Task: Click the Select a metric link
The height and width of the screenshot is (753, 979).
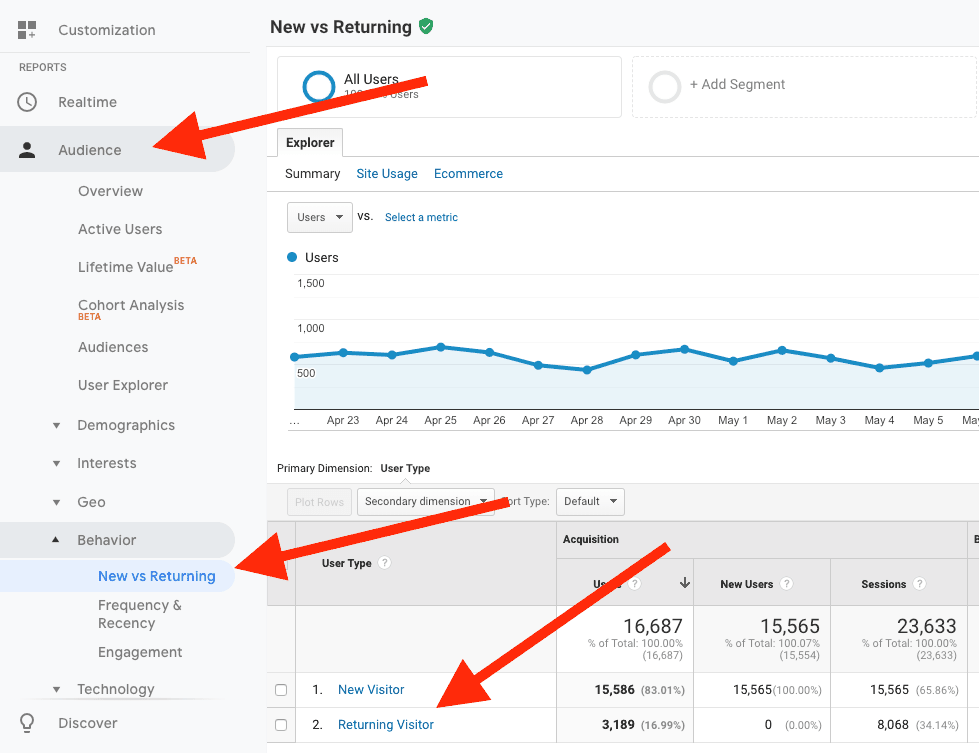Action: click(x=421, y=217)
